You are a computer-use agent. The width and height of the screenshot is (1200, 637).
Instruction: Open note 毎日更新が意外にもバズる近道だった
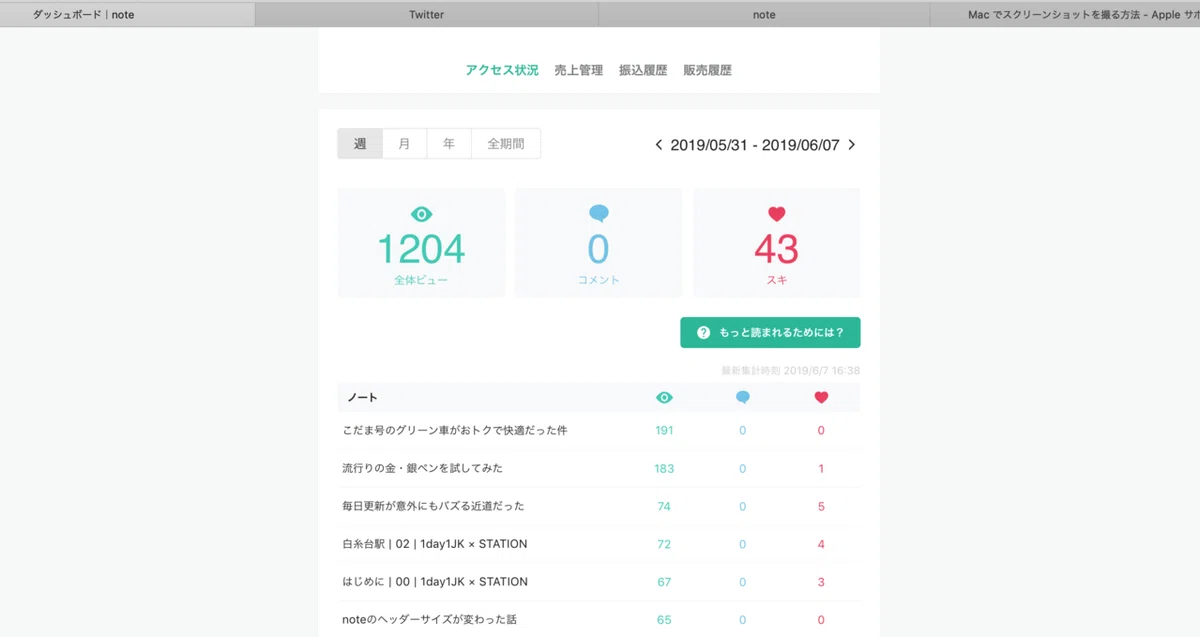[433, 506]
